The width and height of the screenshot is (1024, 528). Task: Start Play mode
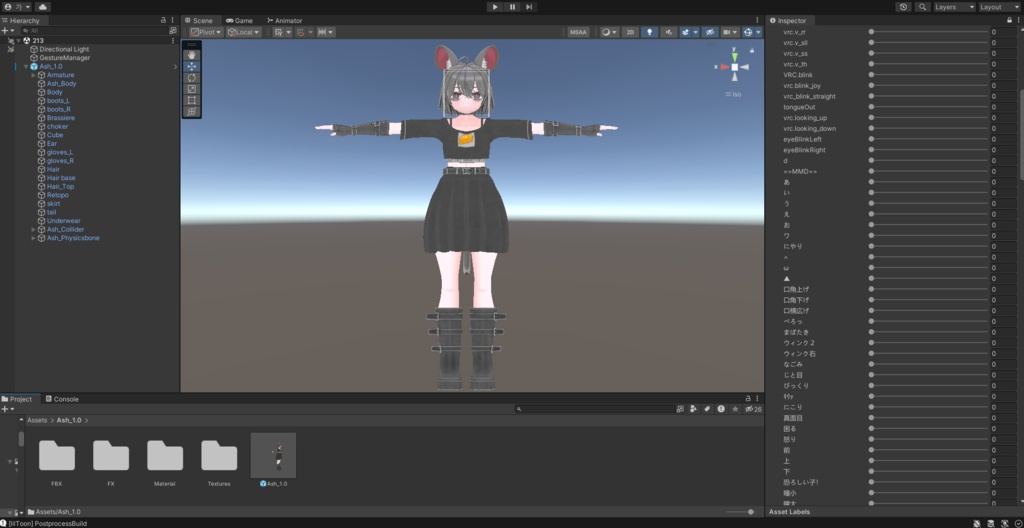click(x=495, y=7)
